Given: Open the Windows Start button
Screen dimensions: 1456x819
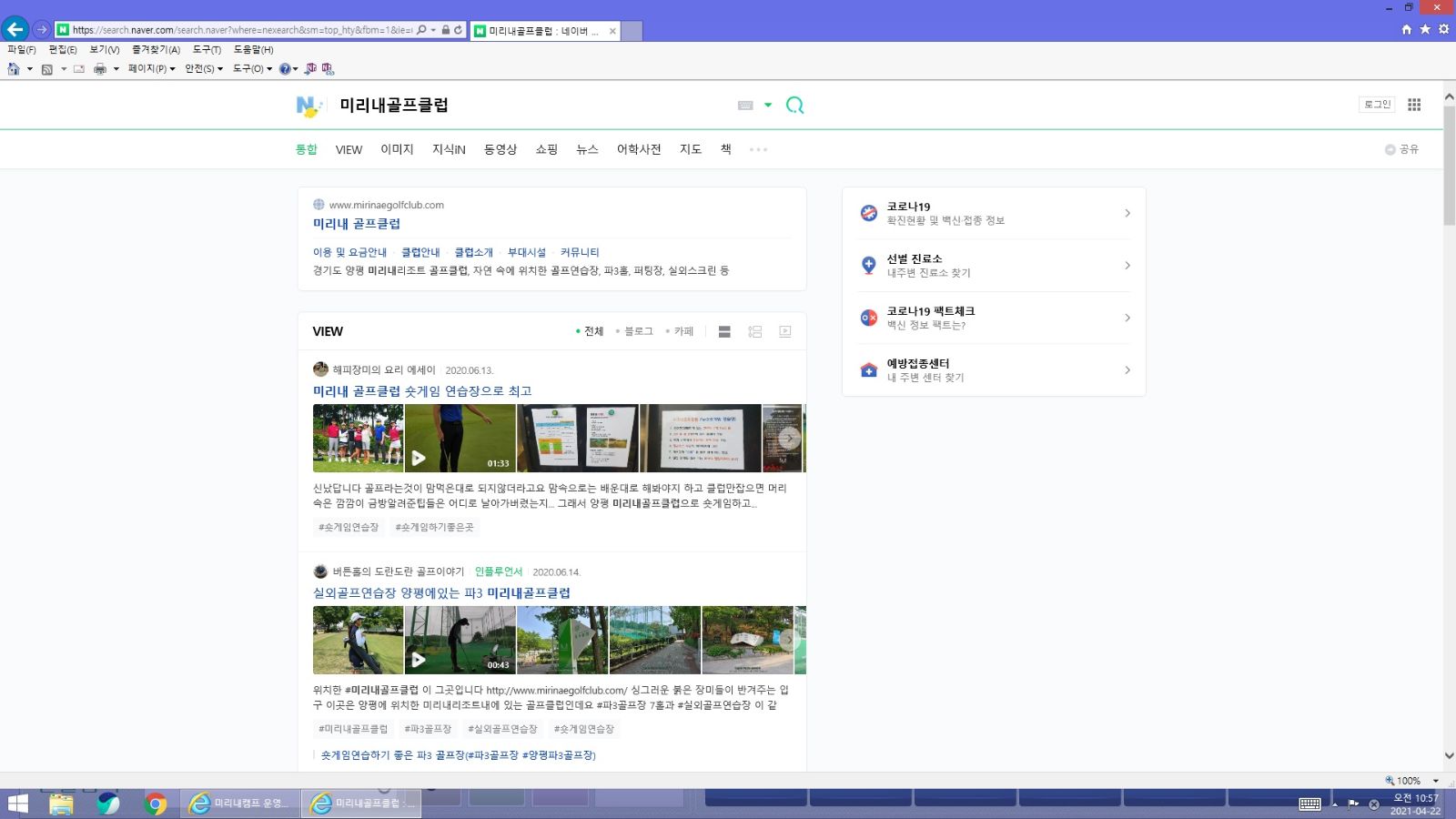Looking at the screenshot, I should [17, 804].
